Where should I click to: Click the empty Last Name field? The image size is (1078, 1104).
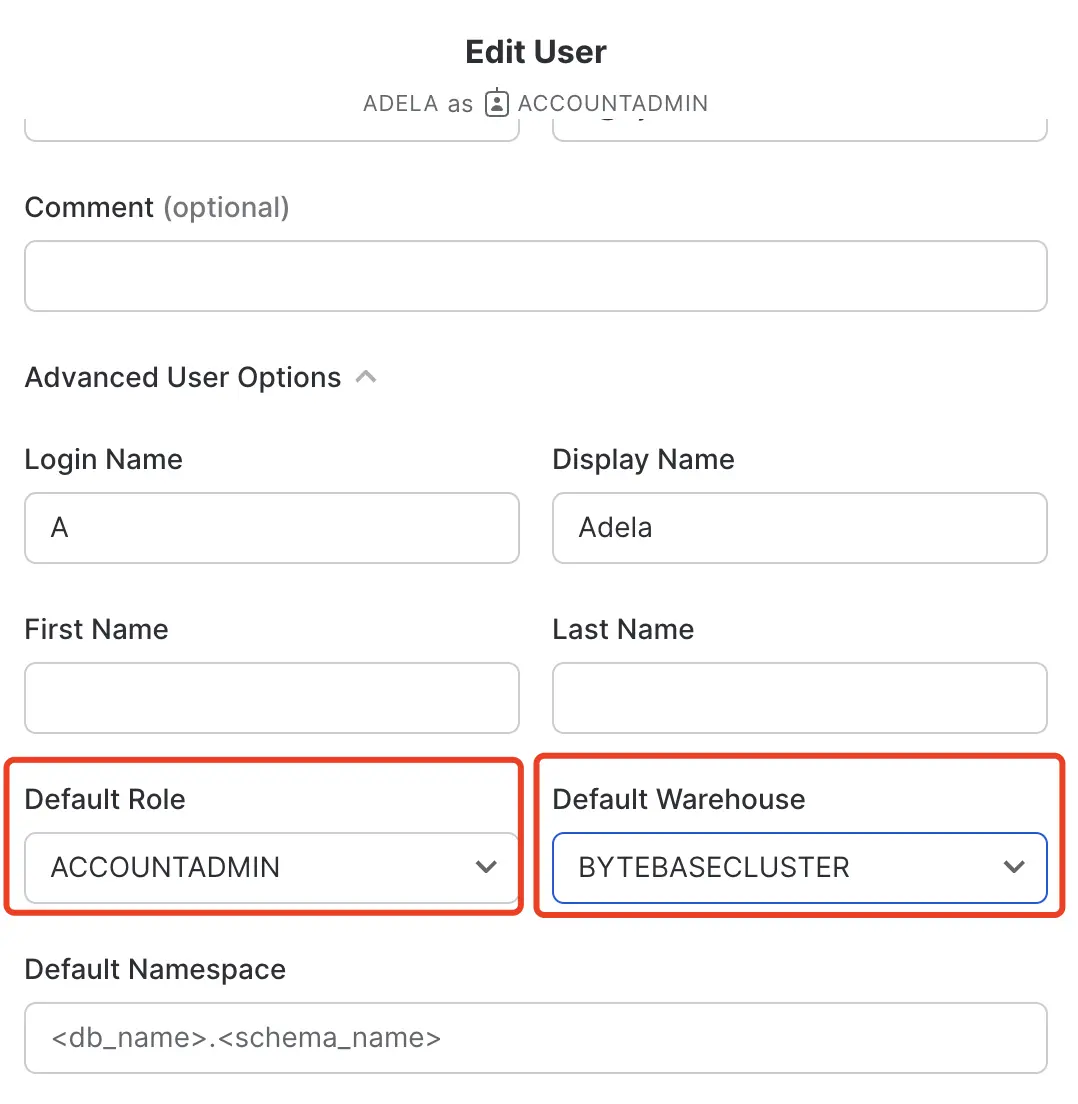pos(800,698)
